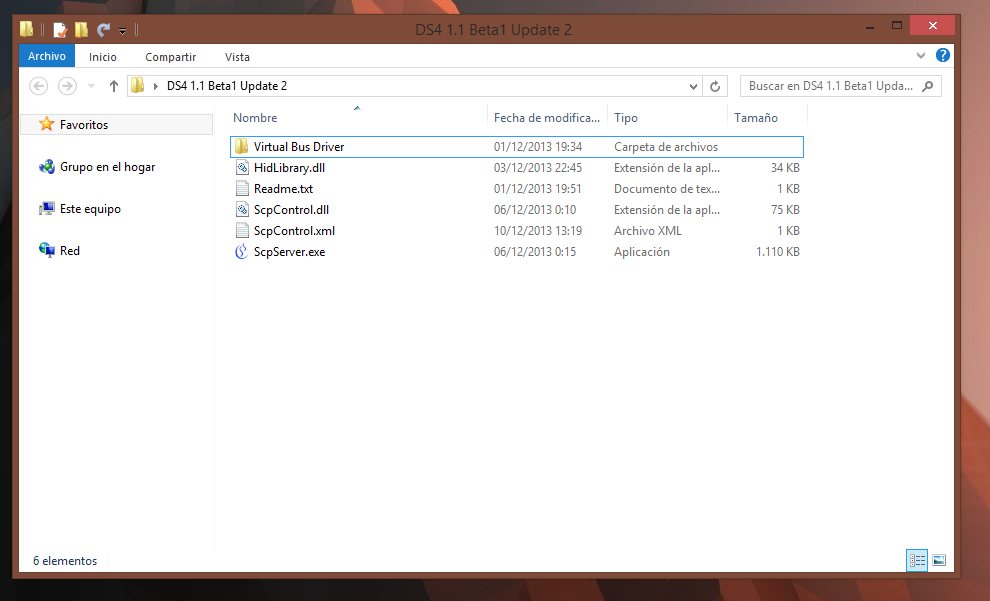Create a new folder from the title bar icon
990x601 pixels.
click(x=81, y=29)
